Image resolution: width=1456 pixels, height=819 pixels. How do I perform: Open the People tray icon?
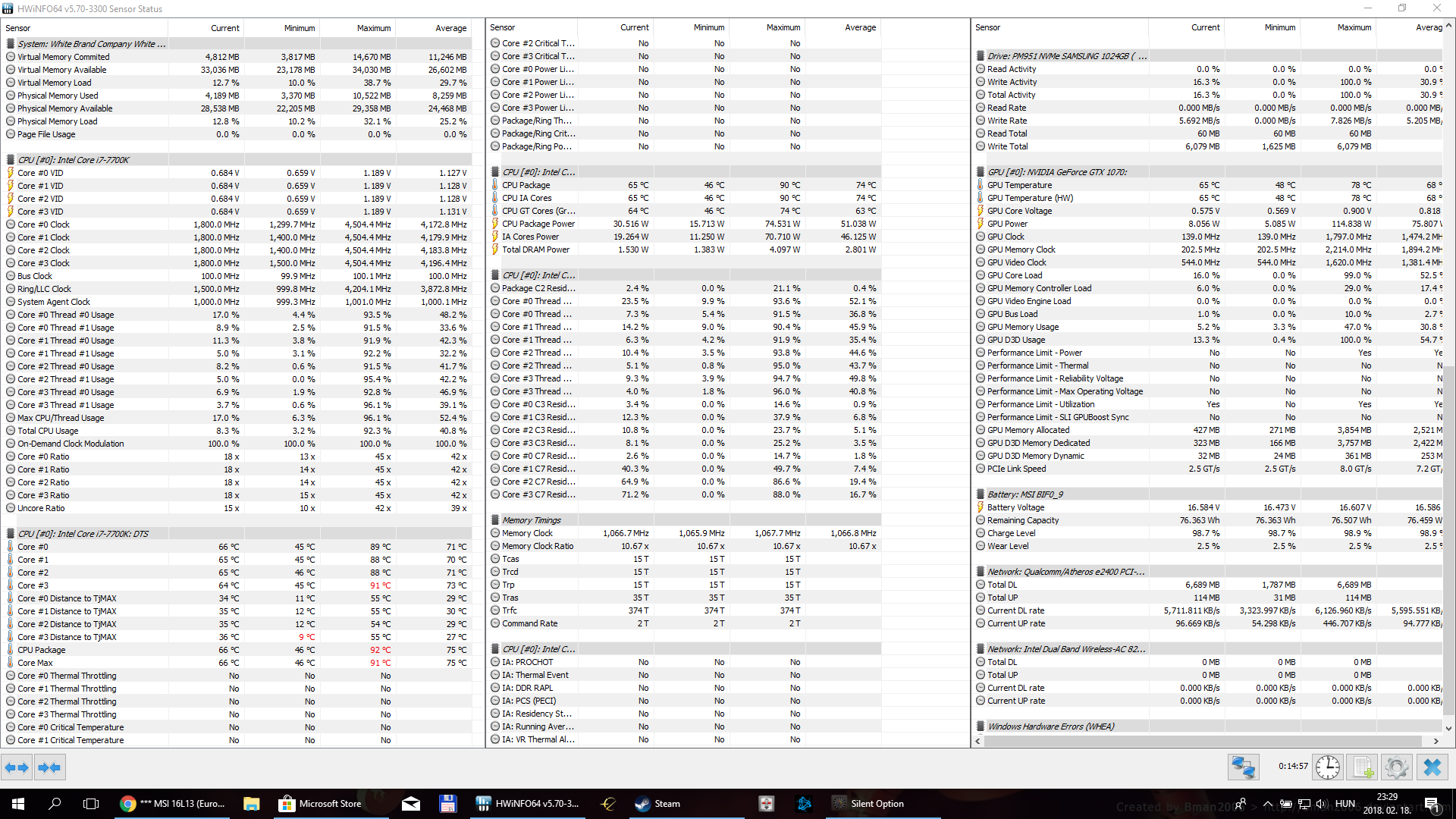tap(1241, 804)
